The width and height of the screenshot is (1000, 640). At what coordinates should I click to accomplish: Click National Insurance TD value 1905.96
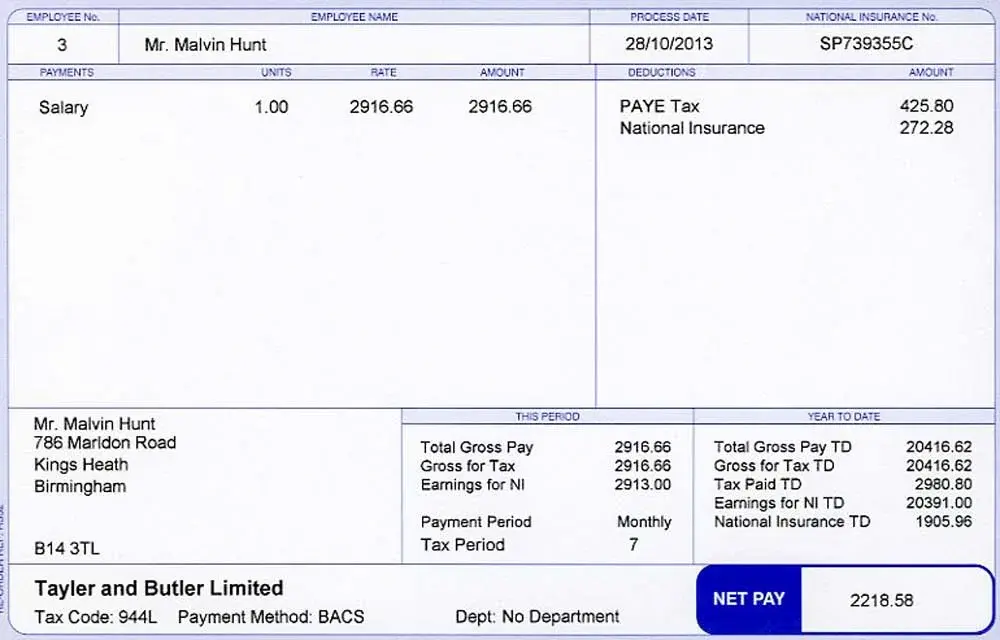[944, 521]
